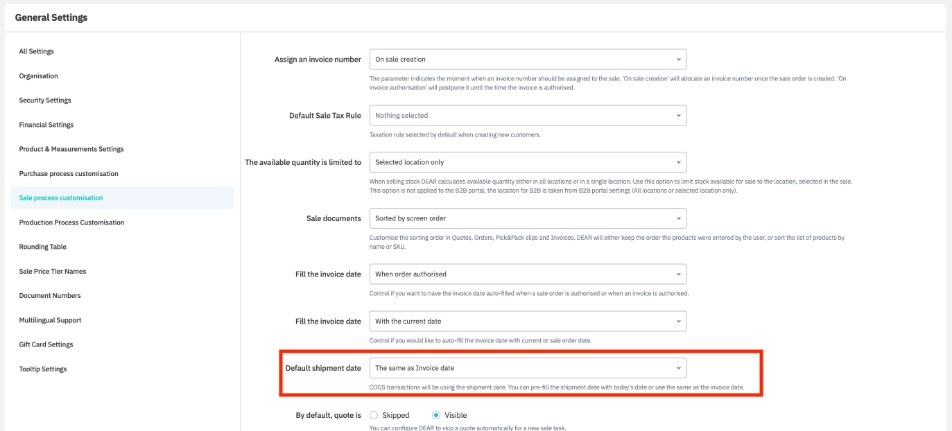
Task: Go to All Settings in sidebar
Action: 37,51
